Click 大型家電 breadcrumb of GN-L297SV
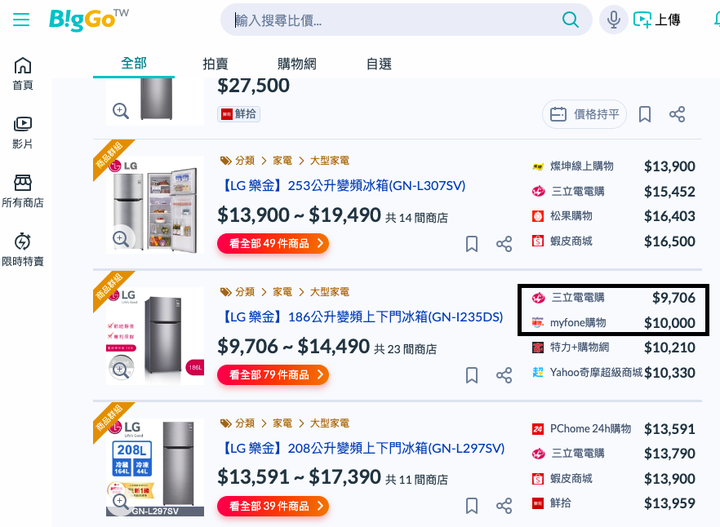Viewport: 720px width, 527px height. [x=330, y=423]
